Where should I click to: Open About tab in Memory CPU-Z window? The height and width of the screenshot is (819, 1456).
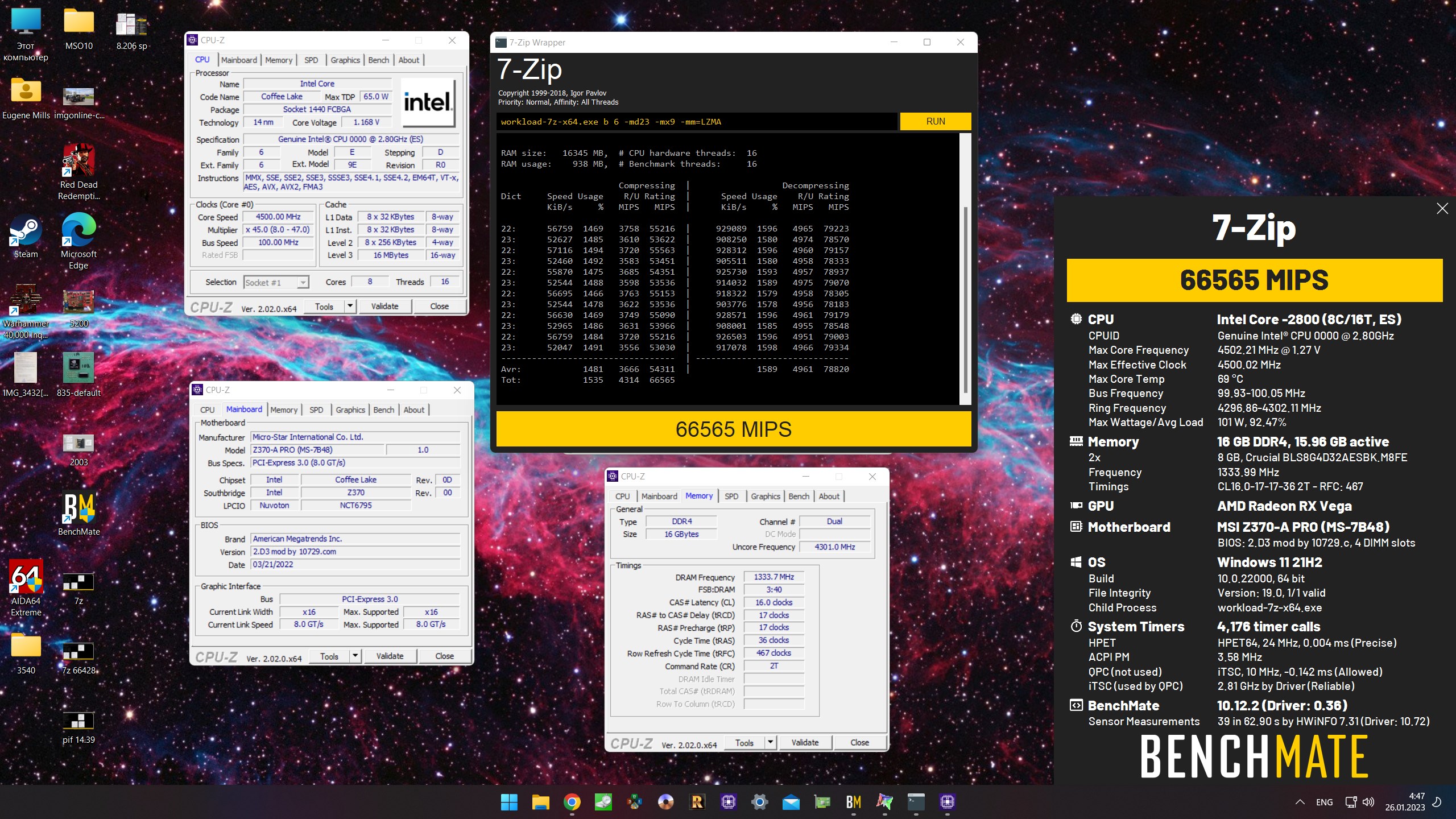point(829,497)
